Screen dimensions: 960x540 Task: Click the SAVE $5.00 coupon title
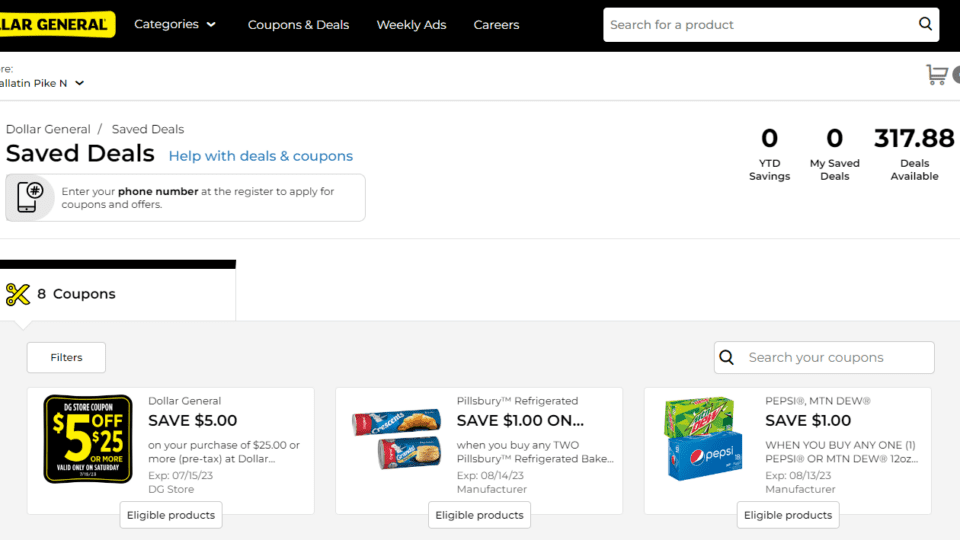[x=192, y=421]
